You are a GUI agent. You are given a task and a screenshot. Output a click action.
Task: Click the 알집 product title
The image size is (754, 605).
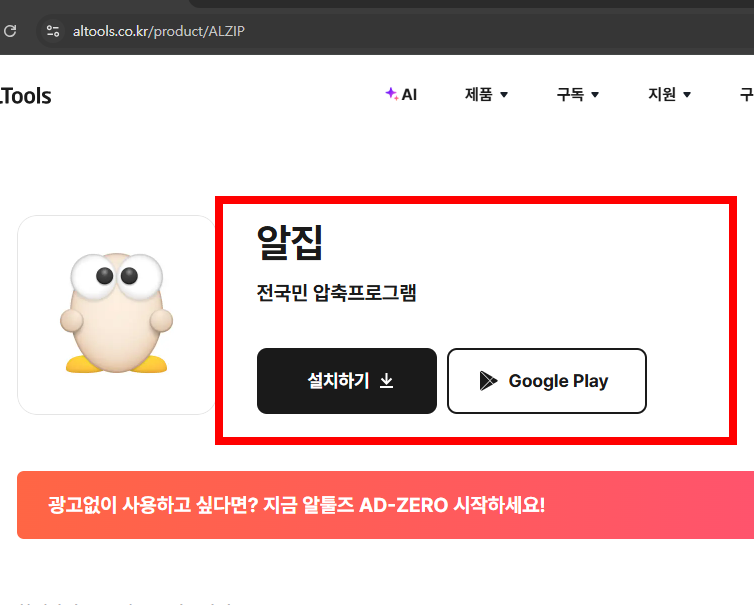pyautogui.click(x=289, y=243)
